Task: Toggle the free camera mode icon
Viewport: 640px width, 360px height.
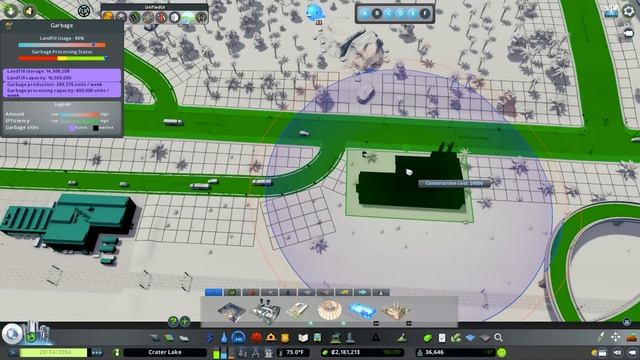Action: pos(629,33)
